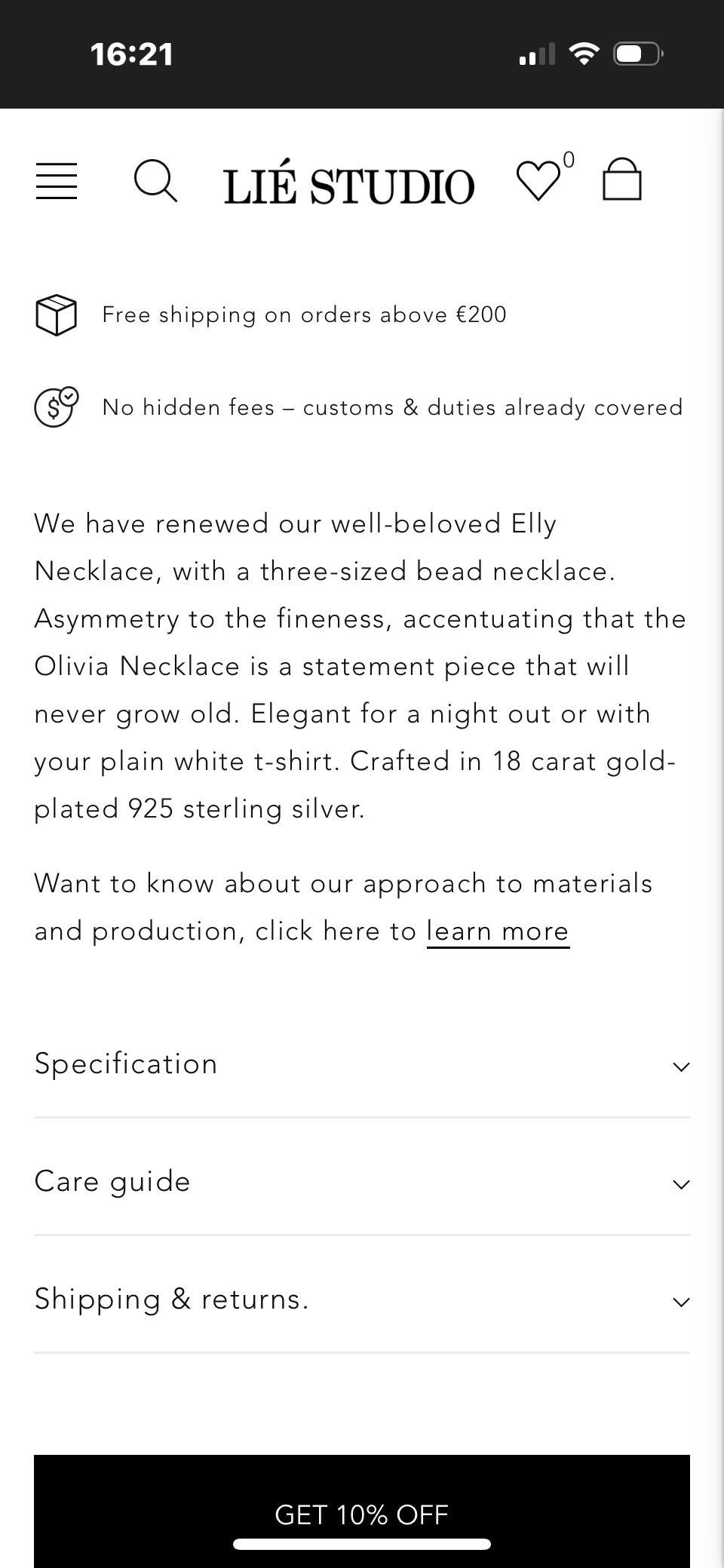Expand the Shipping & returns section
Image resolution: width=724 pixels, height=1568 pixels.
172,1300
